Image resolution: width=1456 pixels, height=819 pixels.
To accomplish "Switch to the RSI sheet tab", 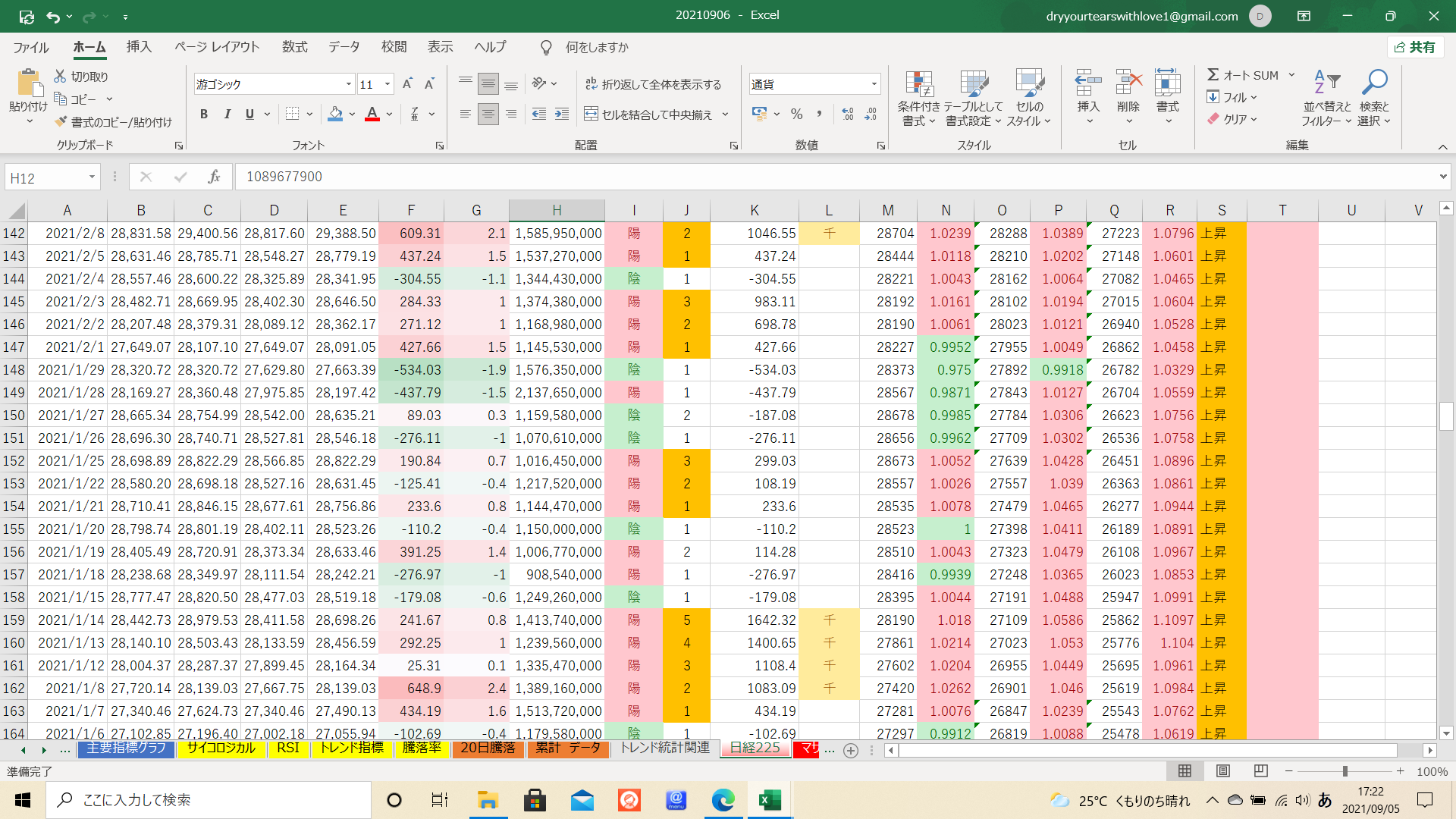I will pos(288,748).
